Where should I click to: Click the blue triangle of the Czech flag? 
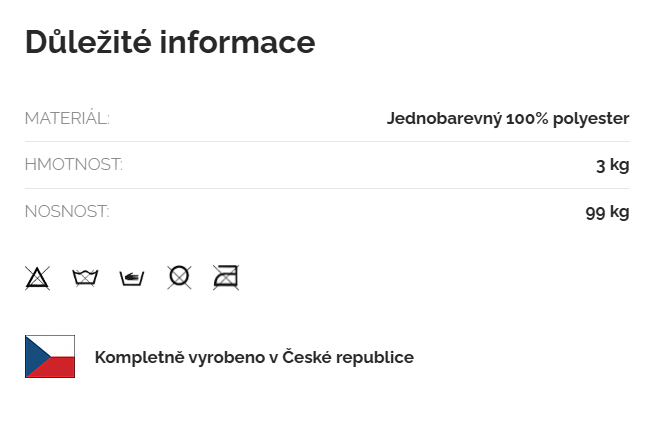coord(32,357)
